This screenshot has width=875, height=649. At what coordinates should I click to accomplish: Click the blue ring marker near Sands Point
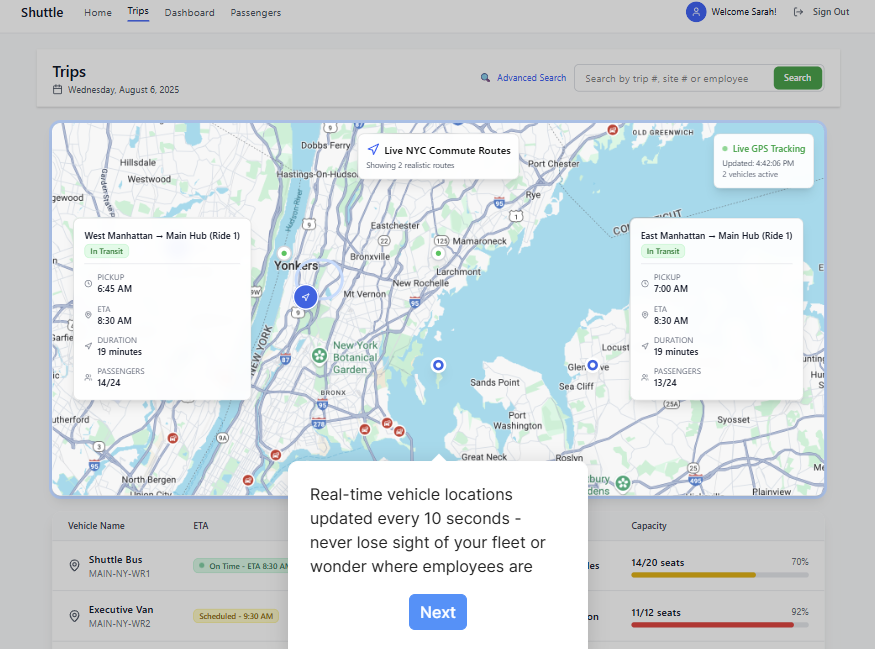point(438,365)
